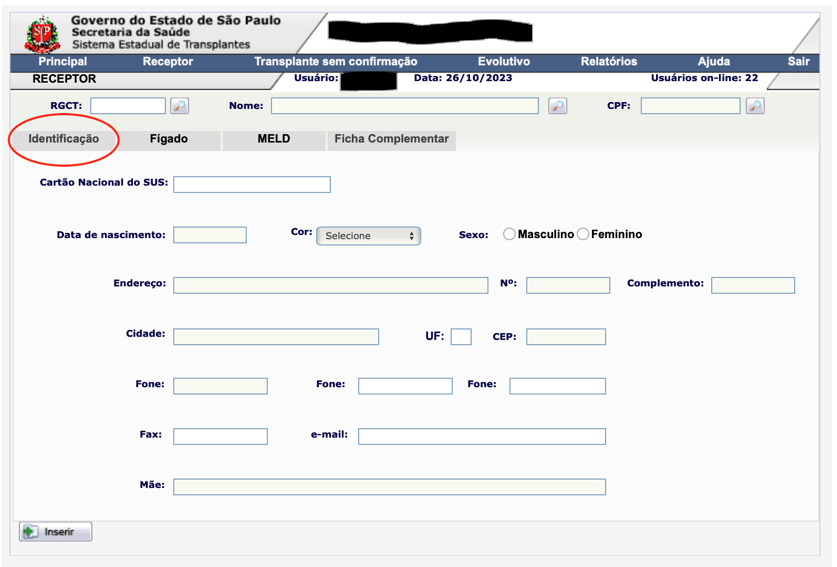Click the Data de nascimento field

point(209,235)
